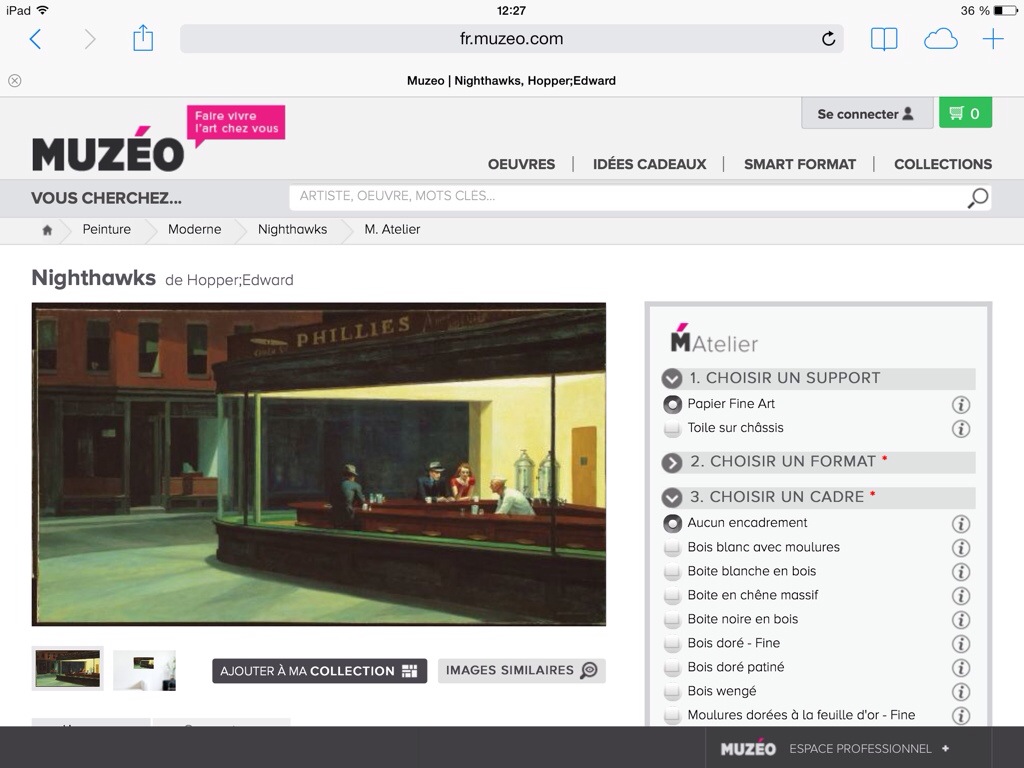Show info for Boite noire en bois
The image size is (1024, 768).
961,620
